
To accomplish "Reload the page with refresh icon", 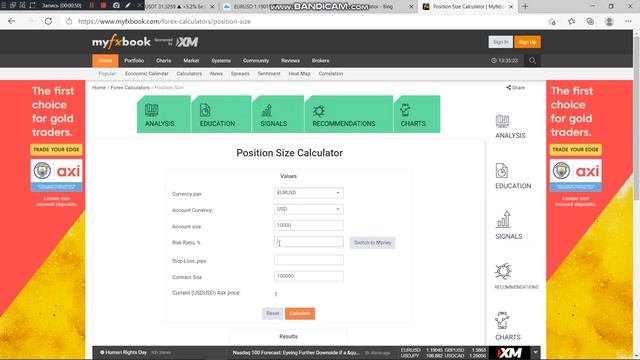I will tap(48, 21).
